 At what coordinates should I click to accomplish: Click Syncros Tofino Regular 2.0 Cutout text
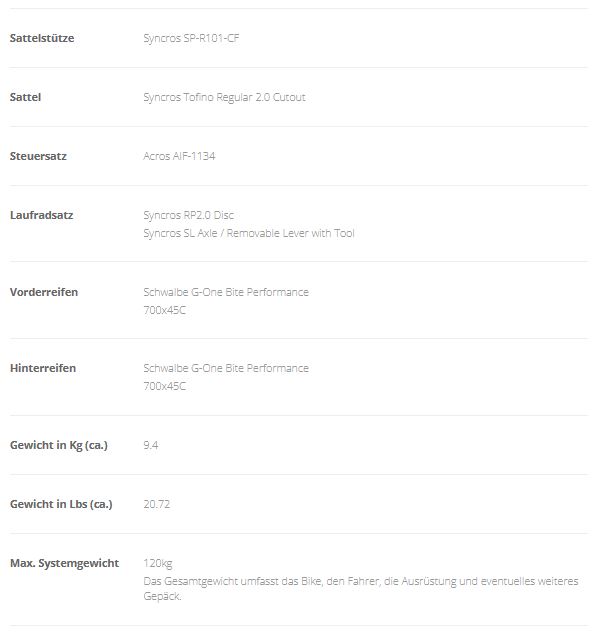click(x=224, y=97)
